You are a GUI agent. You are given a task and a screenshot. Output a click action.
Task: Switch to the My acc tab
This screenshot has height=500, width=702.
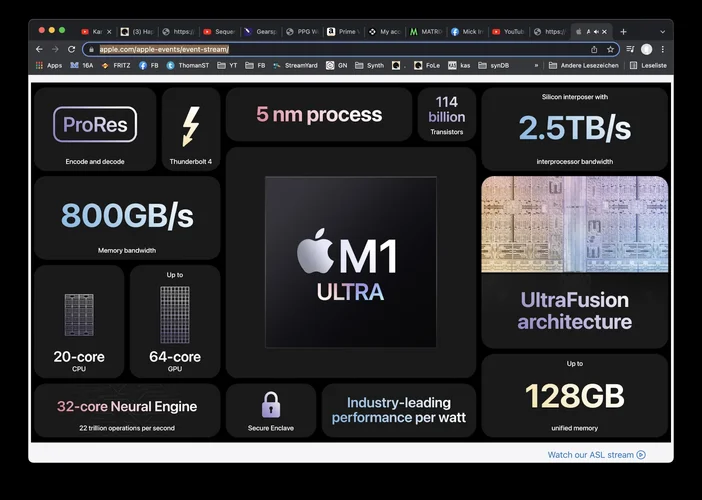385,32
